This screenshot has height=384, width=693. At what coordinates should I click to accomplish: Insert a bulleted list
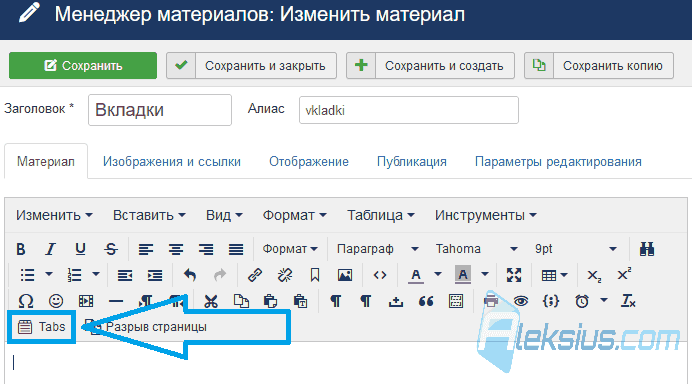(27, 275)
